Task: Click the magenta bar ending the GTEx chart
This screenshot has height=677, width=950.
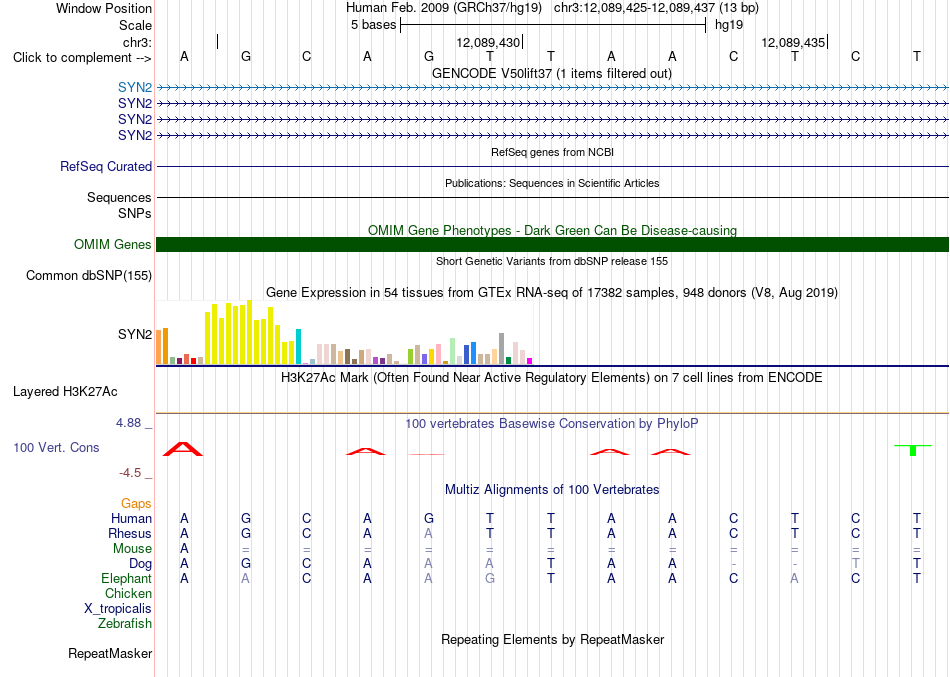Action: (x=529, y=361)
